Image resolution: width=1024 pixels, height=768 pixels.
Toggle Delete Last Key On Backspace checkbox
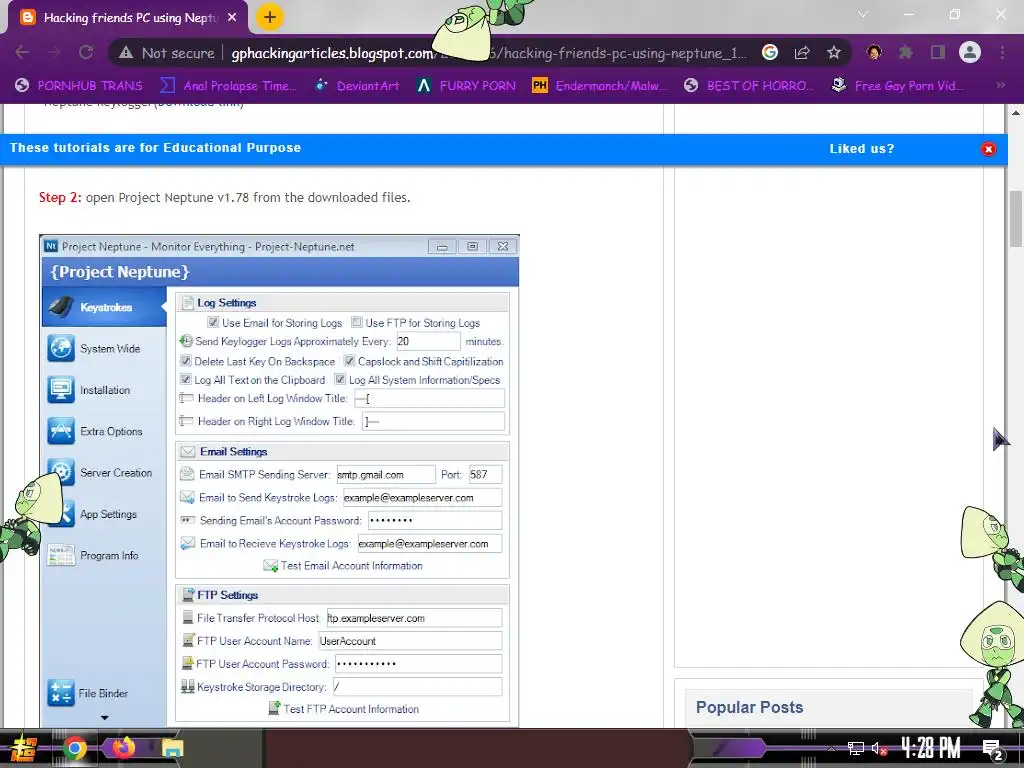[x=185, y=360]
